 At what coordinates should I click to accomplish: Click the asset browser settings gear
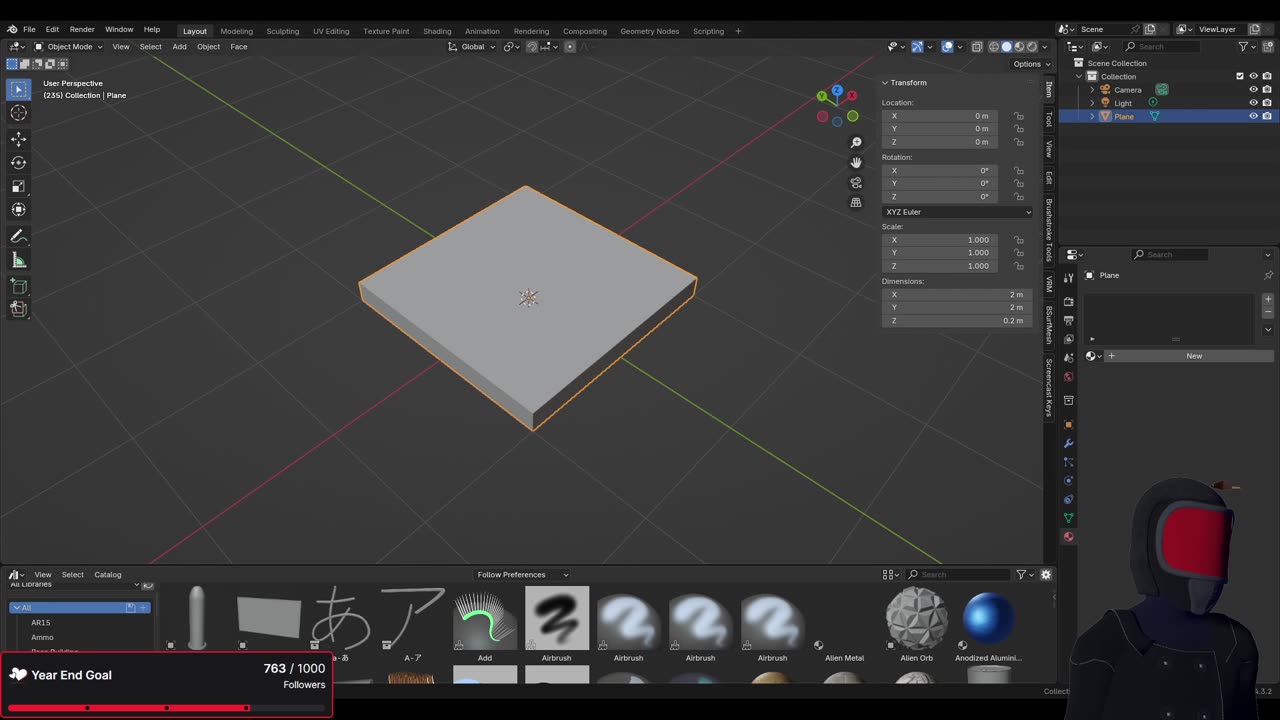[x=1046, y=575]
